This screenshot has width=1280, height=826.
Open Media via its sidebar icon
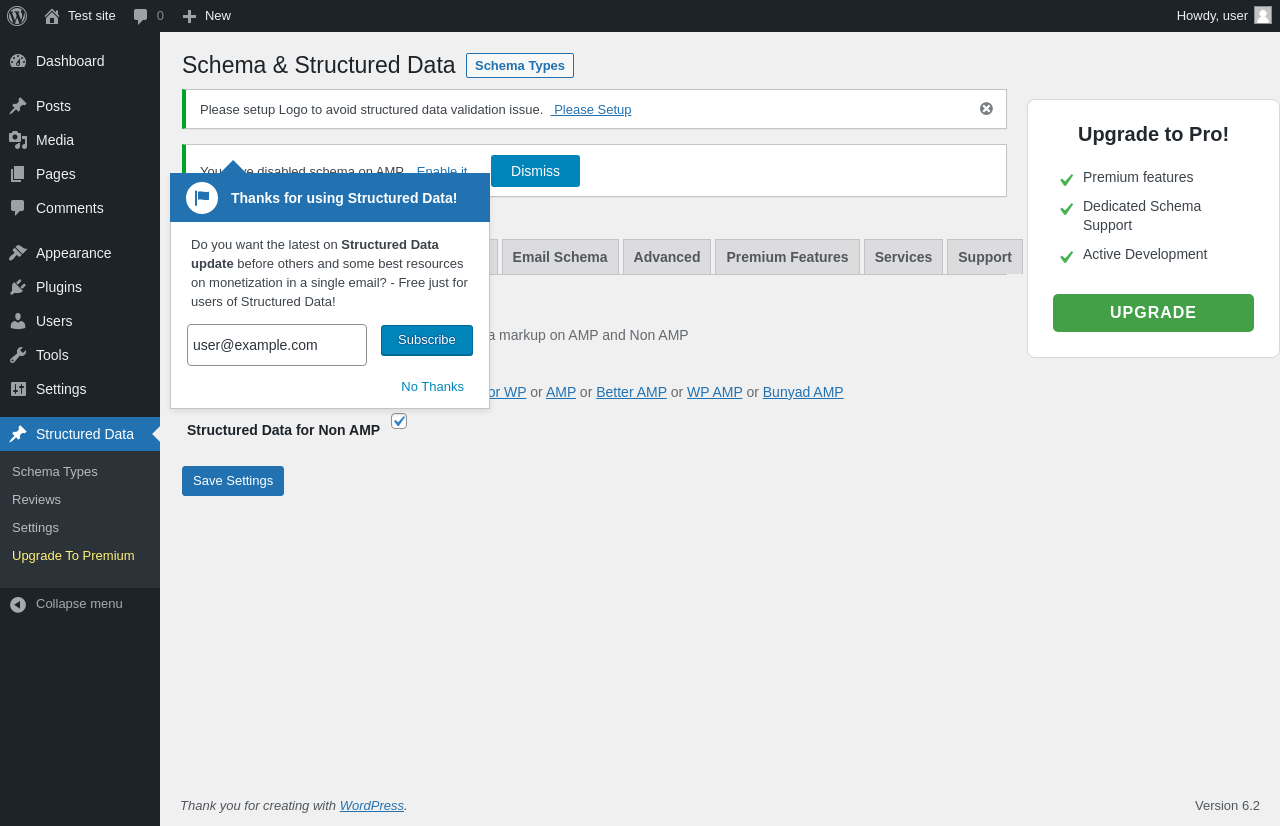click(x=18, y=140)
